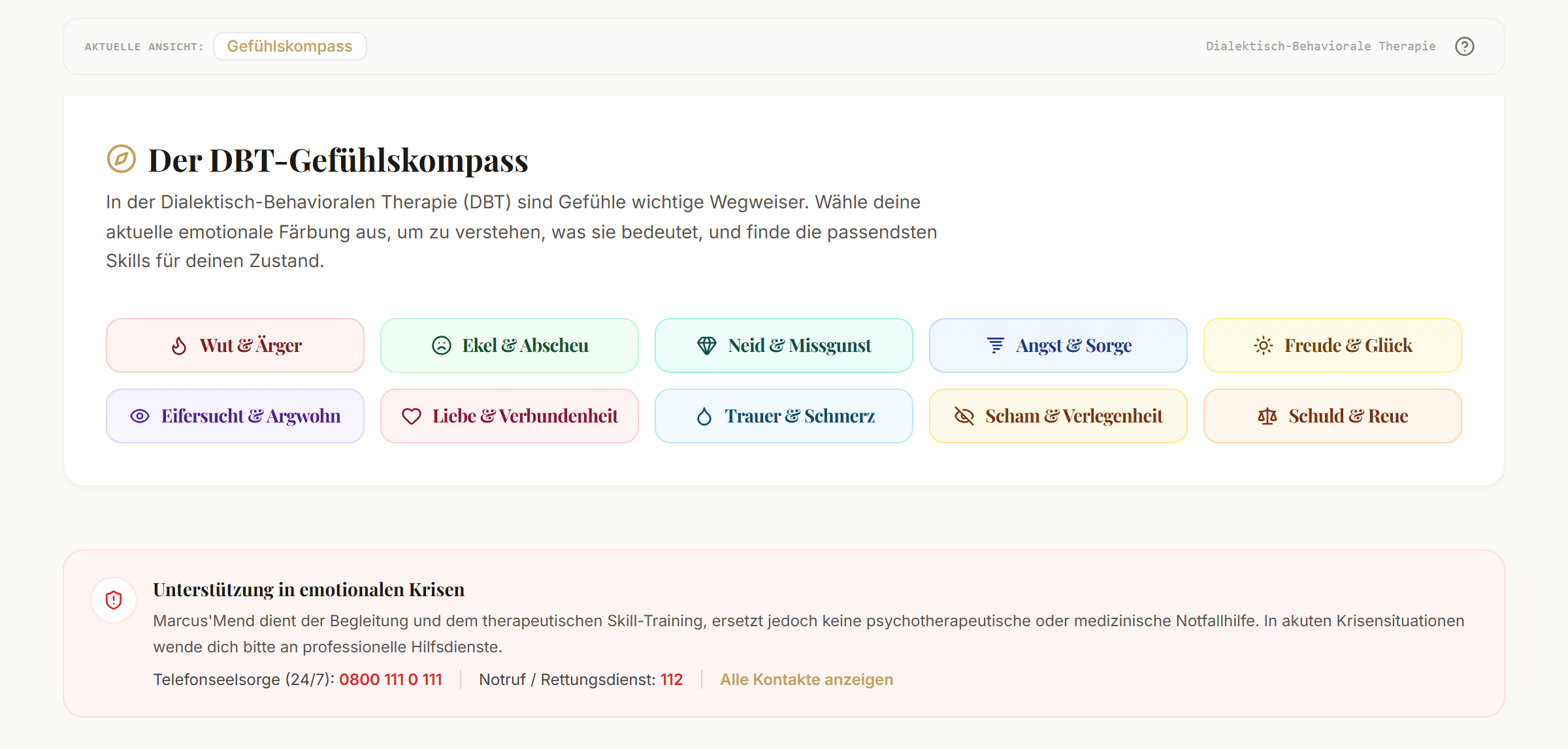This screenshot has height=749, width=1568.
Task: Open the Eifersucht & Argwohn emotion
Action: pyautogui.click(x=235, y=416)
